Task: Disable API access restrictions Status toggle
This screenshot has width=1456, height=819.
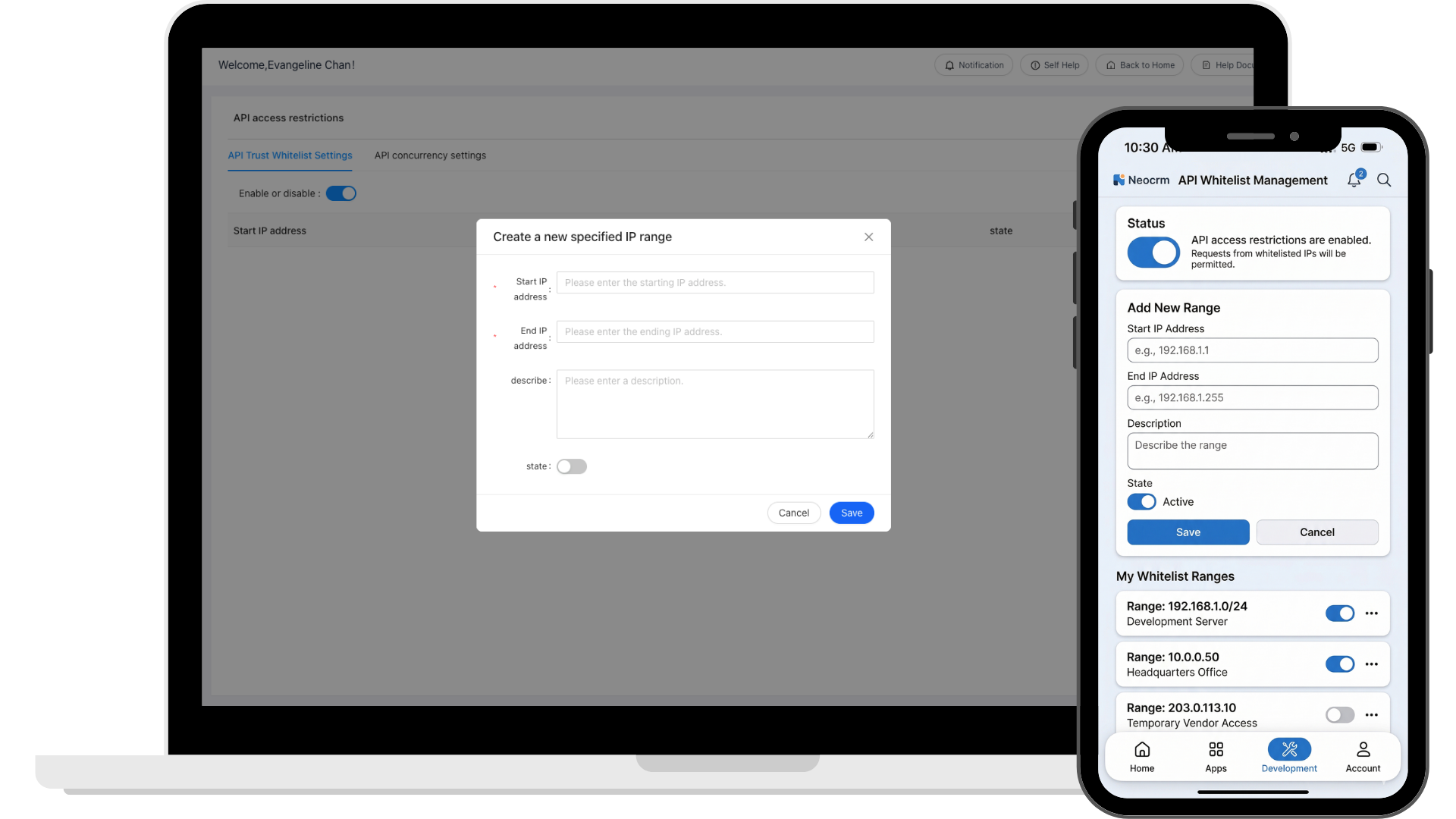Action: point(1153,253)
